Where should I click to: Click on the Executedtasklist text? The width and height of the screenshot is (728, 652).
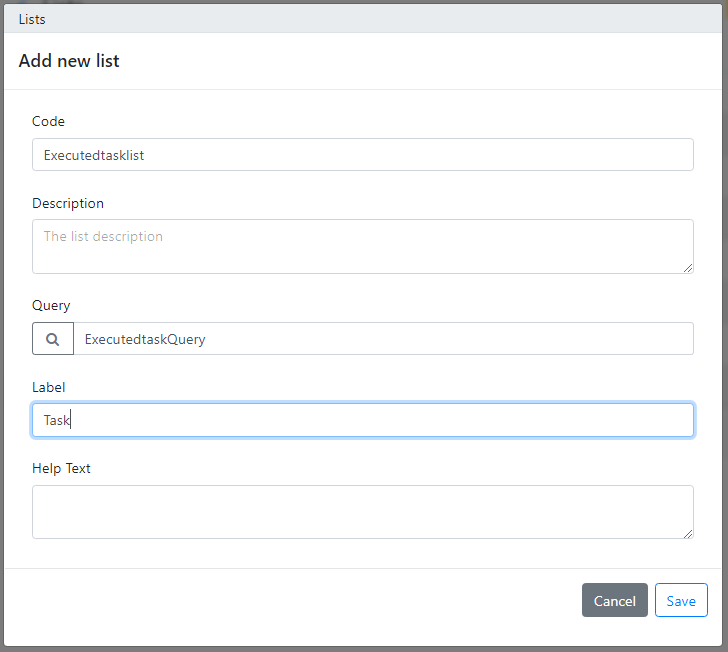point(94,155)
